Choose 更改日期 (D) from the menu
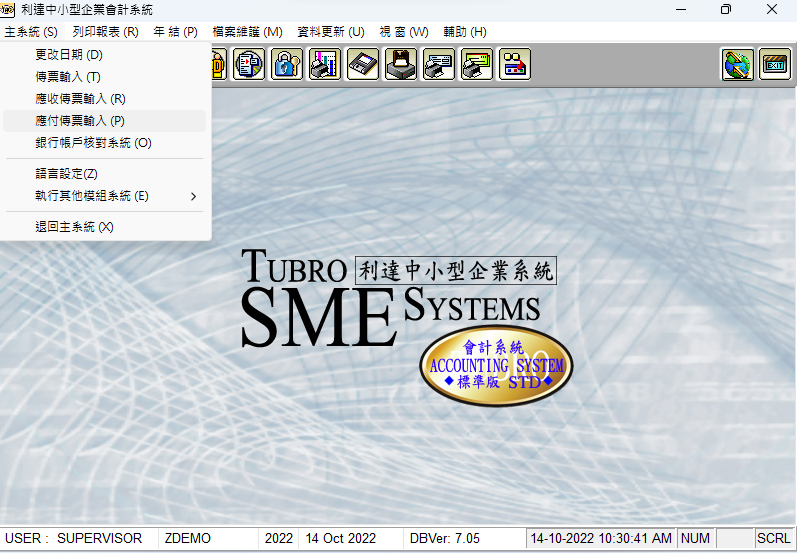Screen dimensions: 797x553 (105, 55)
